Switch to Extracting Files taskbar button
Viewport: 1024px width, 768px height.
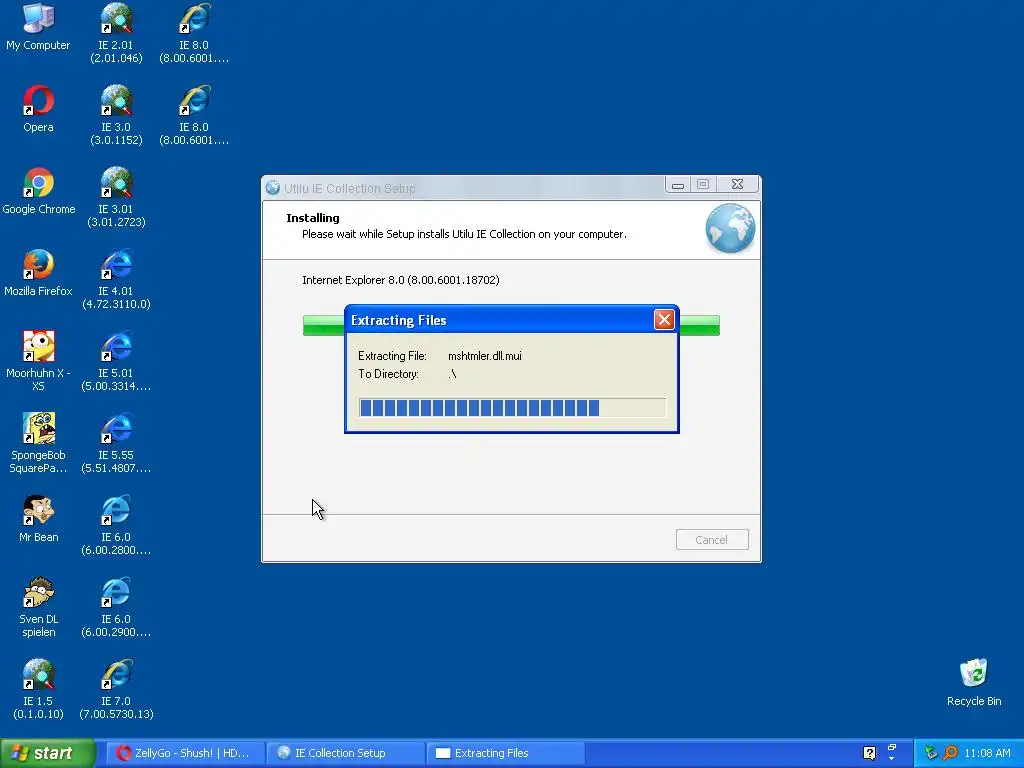505,753
